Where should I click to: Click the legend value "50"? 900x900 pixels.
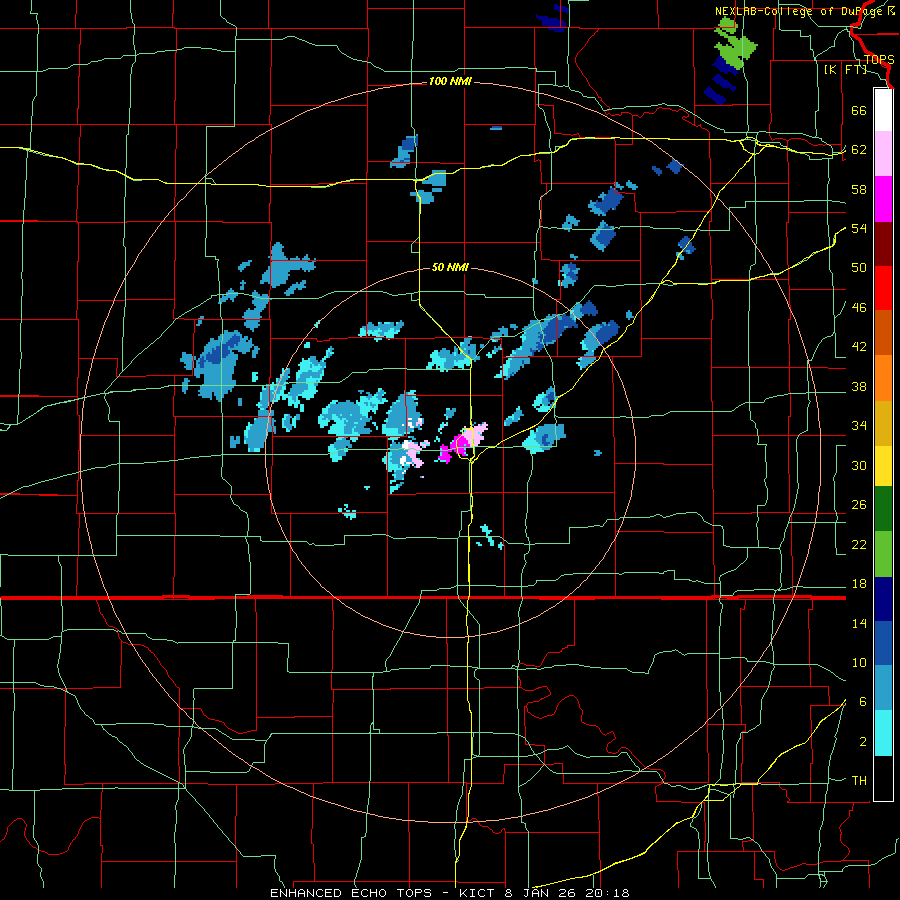tap(859, 268)
